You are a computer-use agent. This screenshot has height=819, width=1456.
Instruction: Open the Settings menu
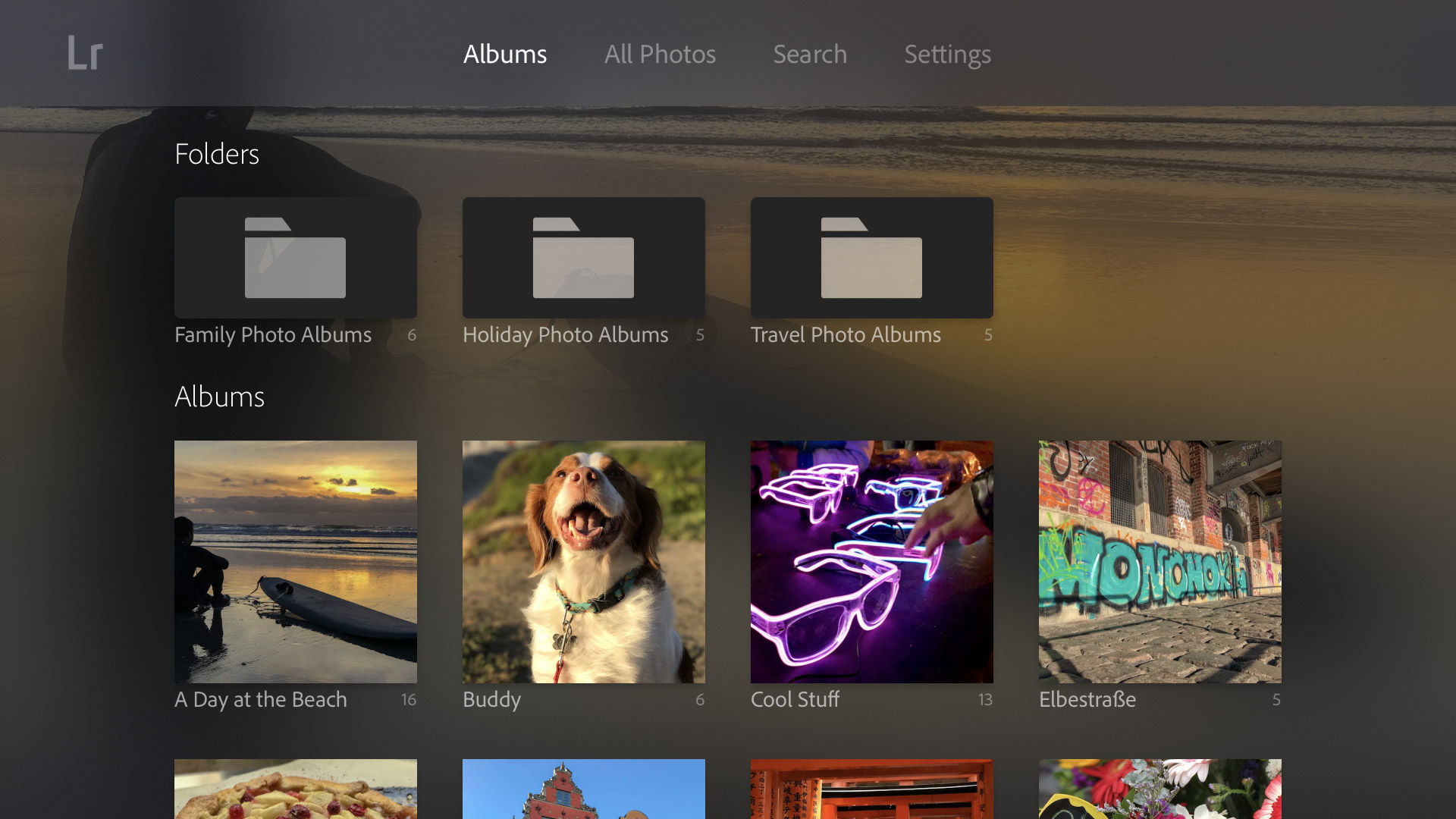tap(947, 54)
